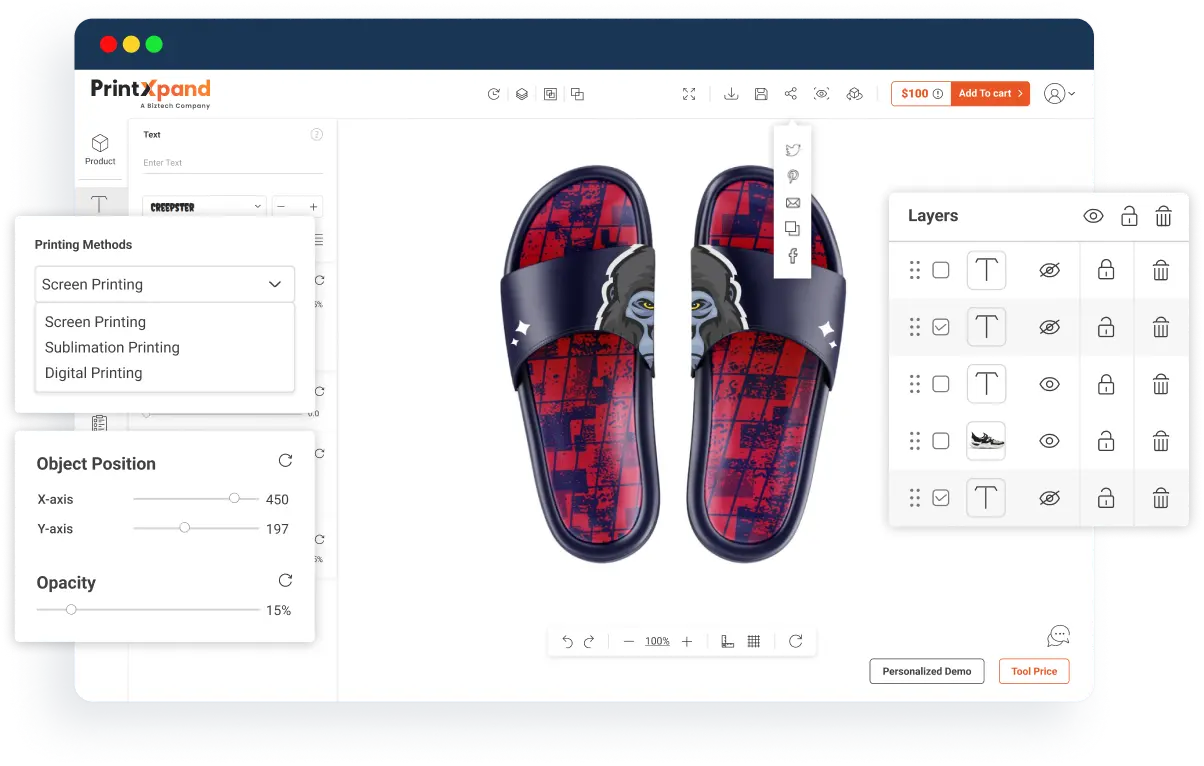Choose Sublimation Printing from the list
Screen dimensions: 1204x766
click(x=112, y=347)
